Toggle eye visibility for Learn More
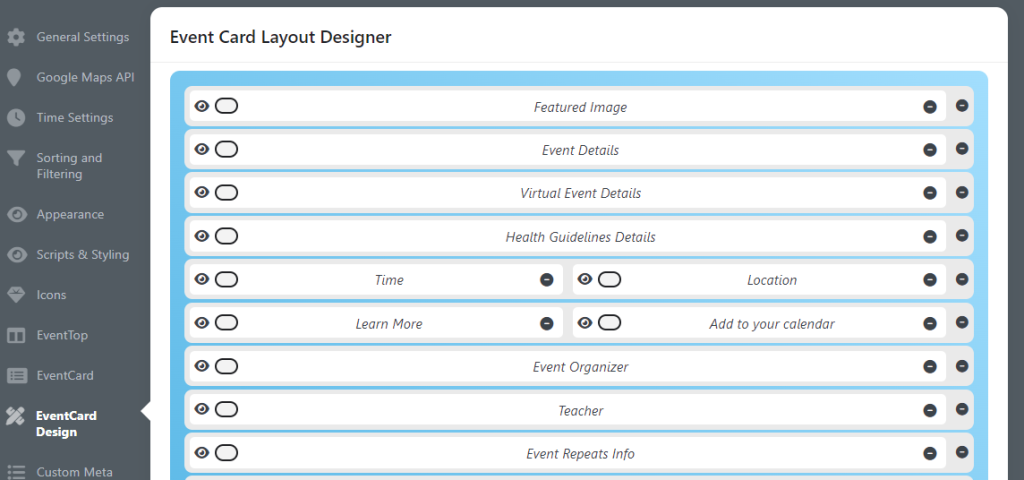 point(202,322)
